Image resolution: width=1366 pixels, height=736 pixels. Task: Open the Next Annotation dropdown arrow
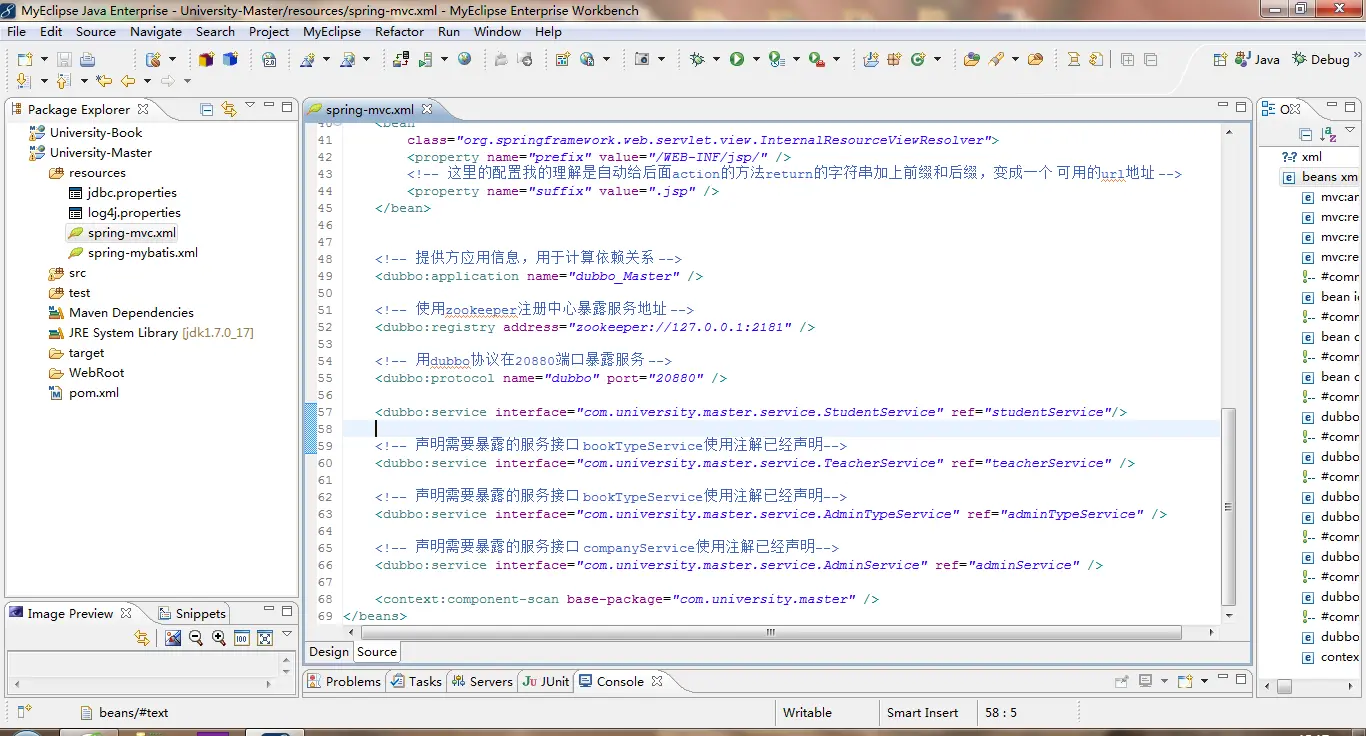pyautogui.click(x=43, y=81)
